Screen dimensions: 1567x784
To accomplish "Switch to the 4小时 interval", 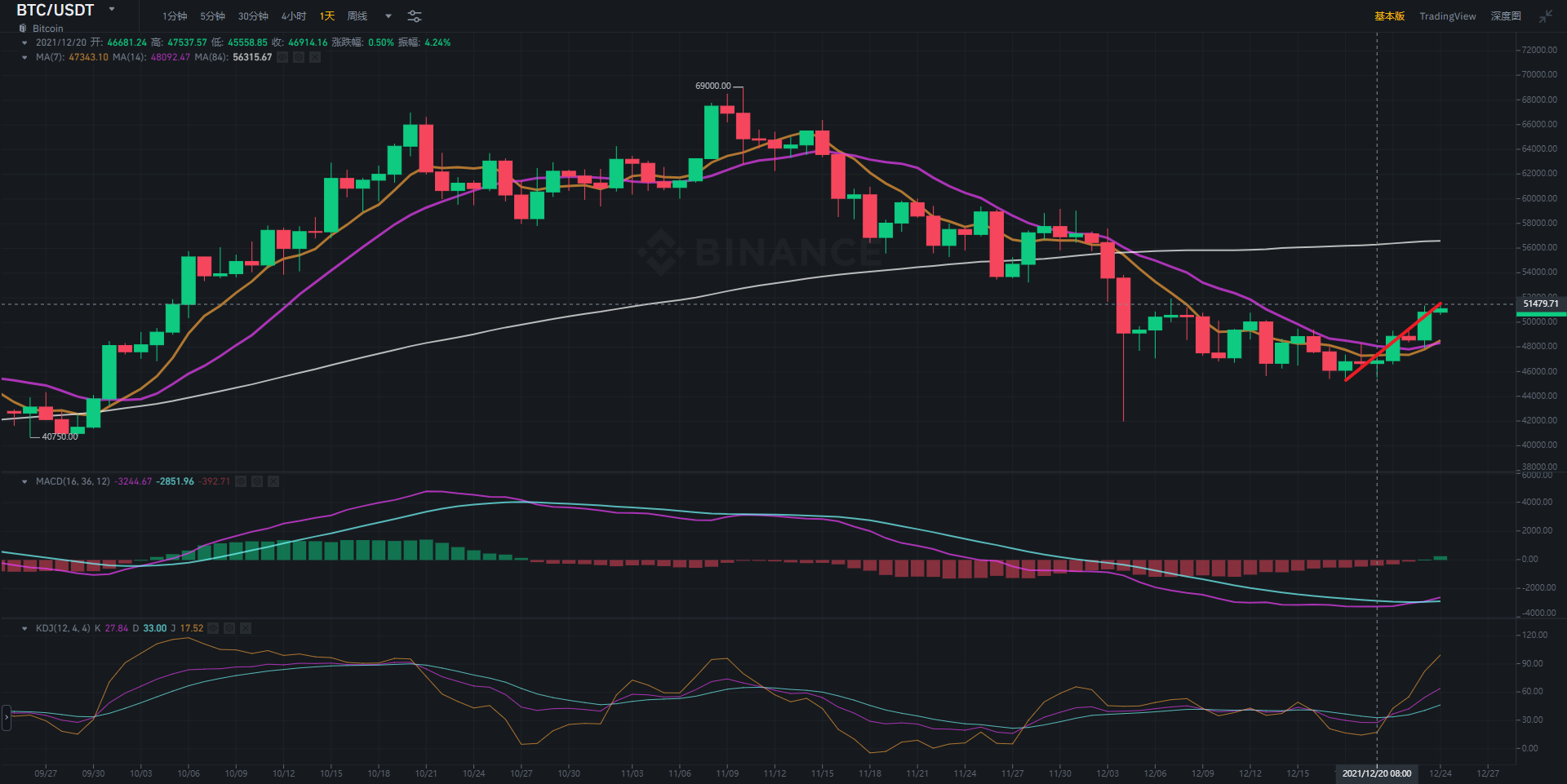I will click(294, 16).
